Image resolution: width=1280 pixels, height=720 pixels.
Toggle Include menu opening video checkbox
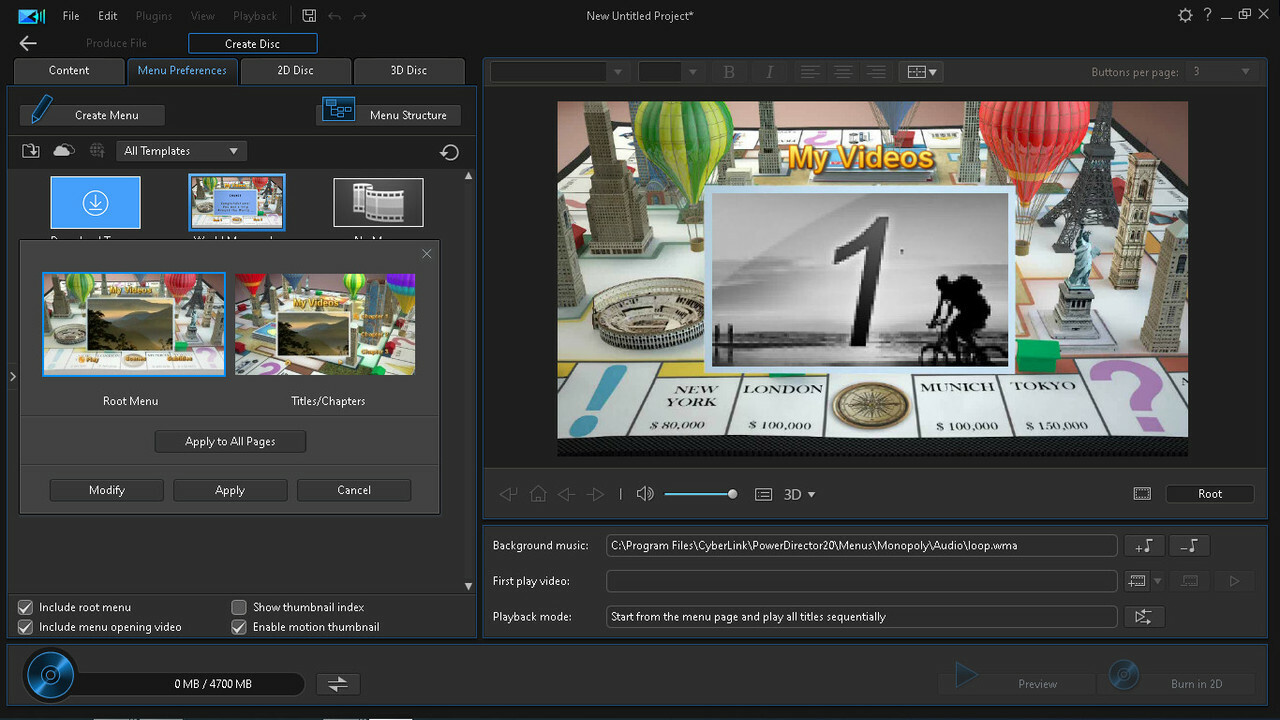coord(26,627)
